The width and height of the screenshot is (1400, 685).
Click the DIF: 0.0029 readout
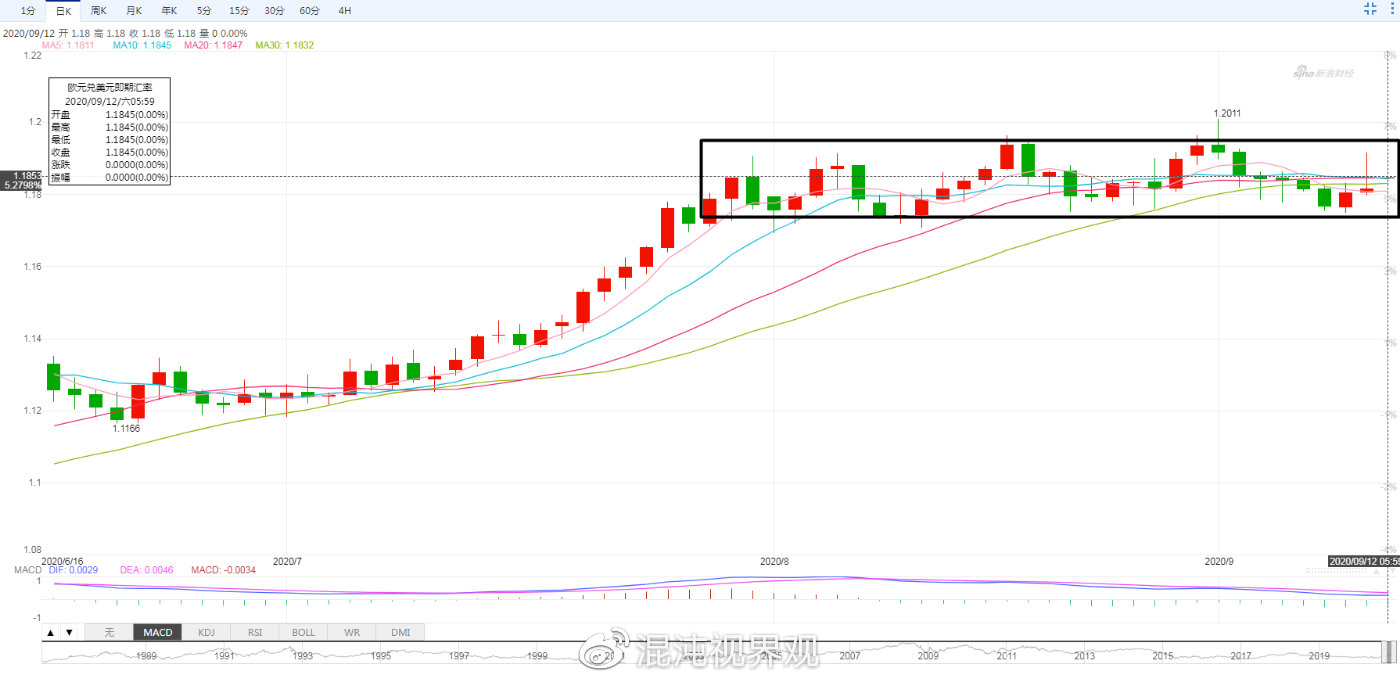point(73,569)
